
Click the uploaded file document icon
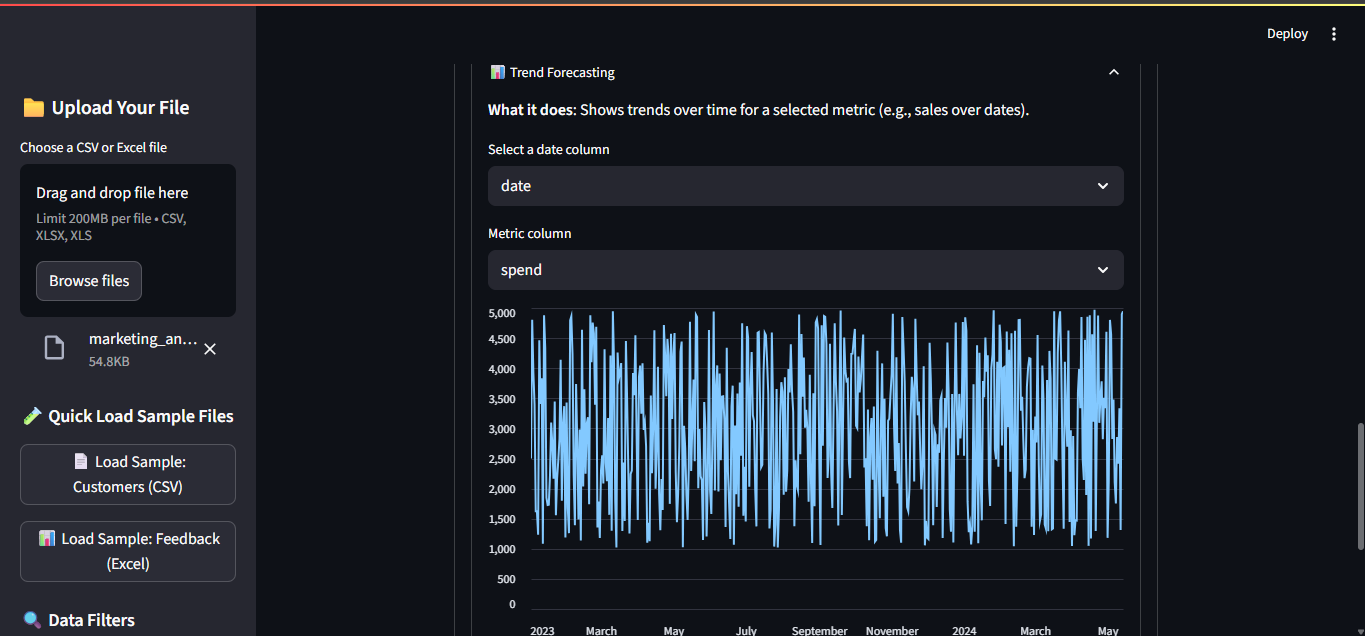pyautogui.click(x=54, y=348)
